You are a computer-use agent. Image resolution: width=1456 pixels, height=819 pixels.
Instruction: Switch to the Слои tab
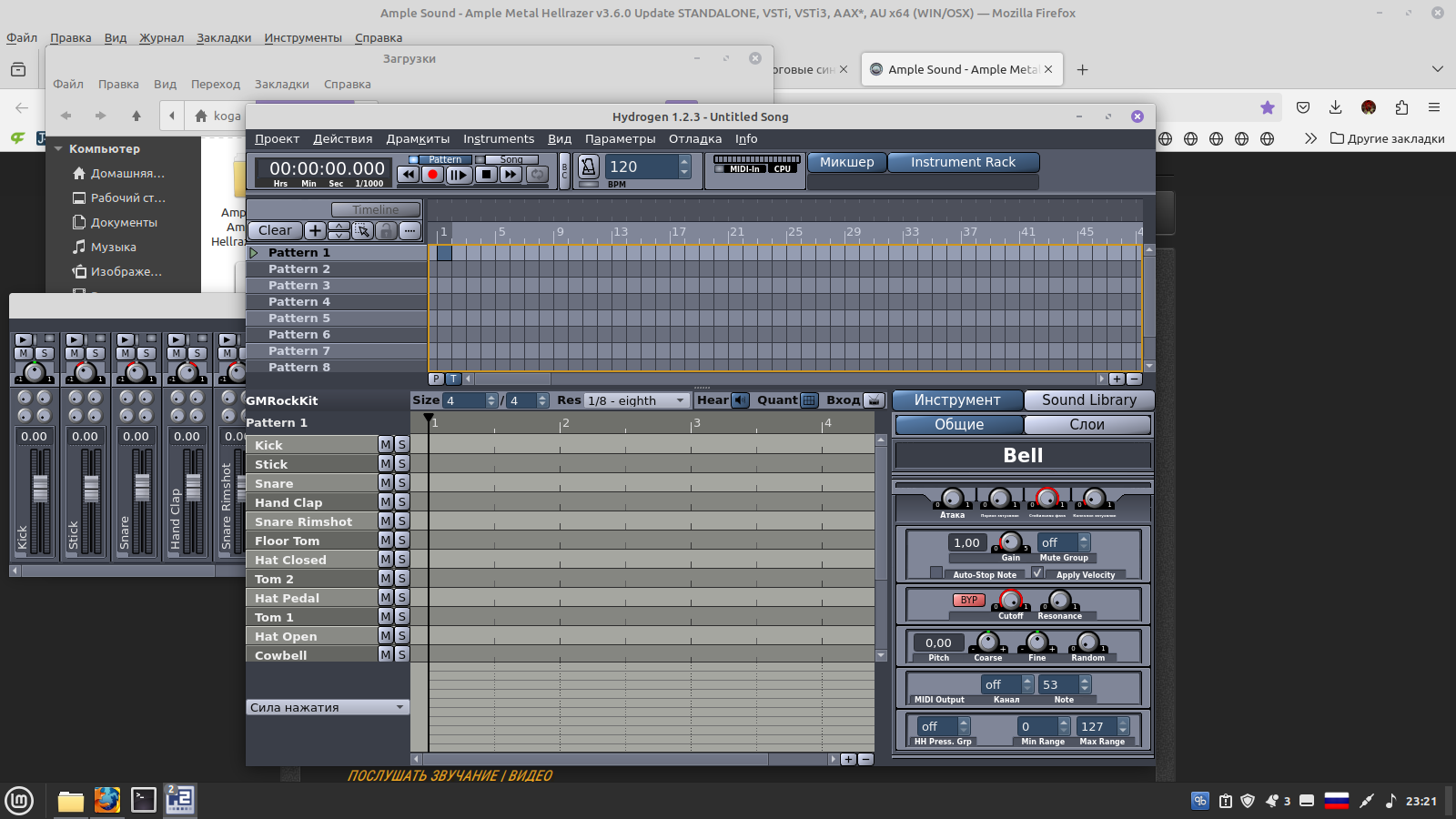point(1087,425)
